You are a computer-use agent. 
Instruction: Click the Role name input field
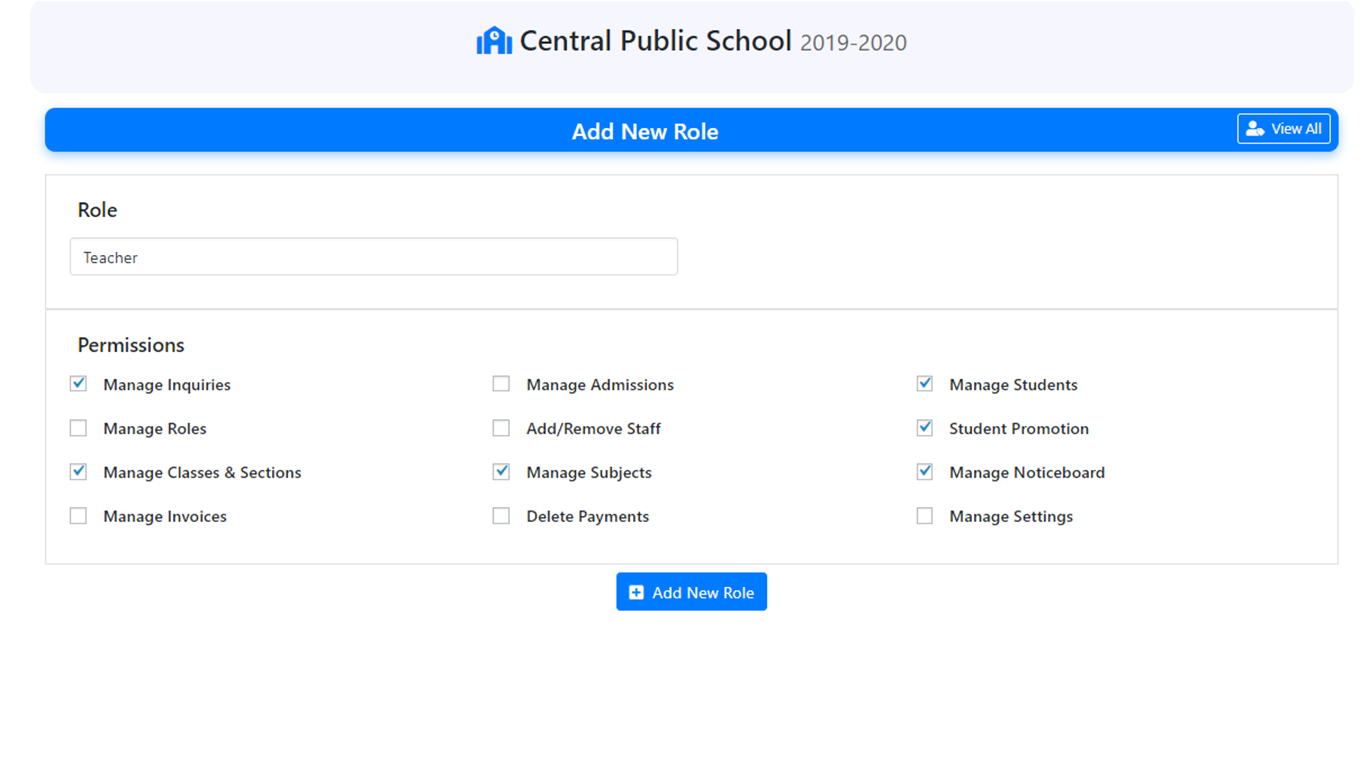[x=373, y=257]
